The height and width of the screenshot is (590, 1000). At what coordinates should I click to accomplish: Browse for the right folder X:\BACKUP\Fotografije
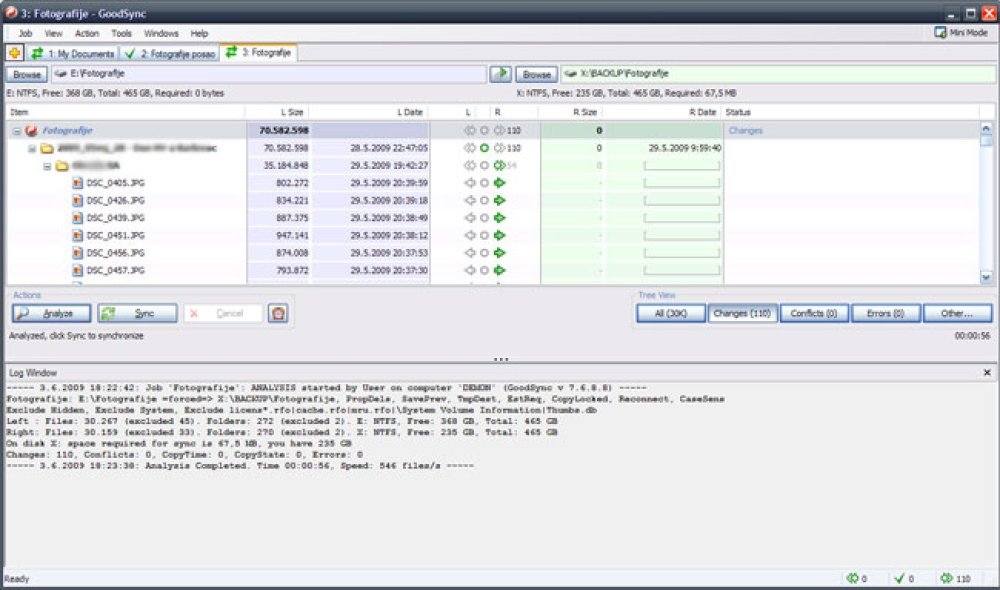[536, 75]
